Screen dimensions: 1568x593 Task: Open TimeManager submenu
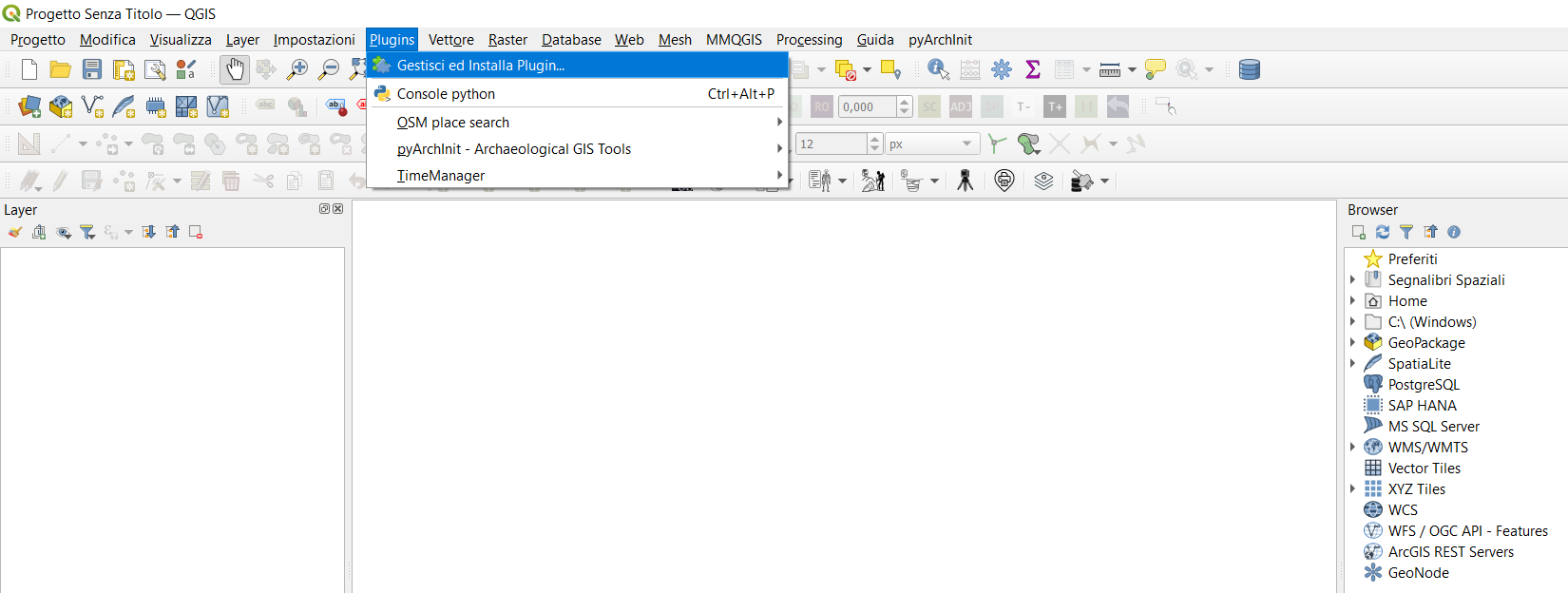coord(578,175)
